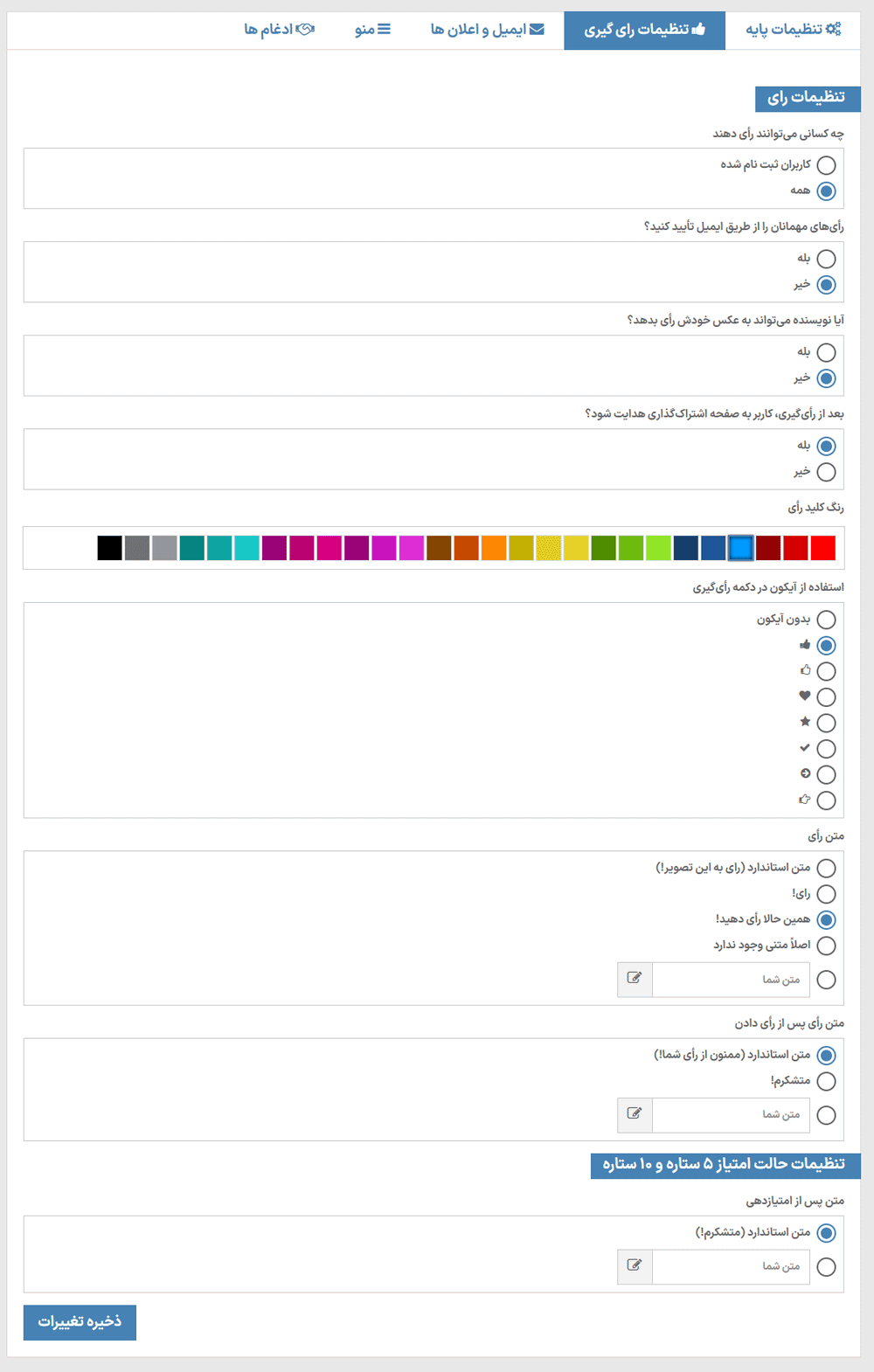Open the 'تنظیمات پایه' tab

(x=793, y=30)
